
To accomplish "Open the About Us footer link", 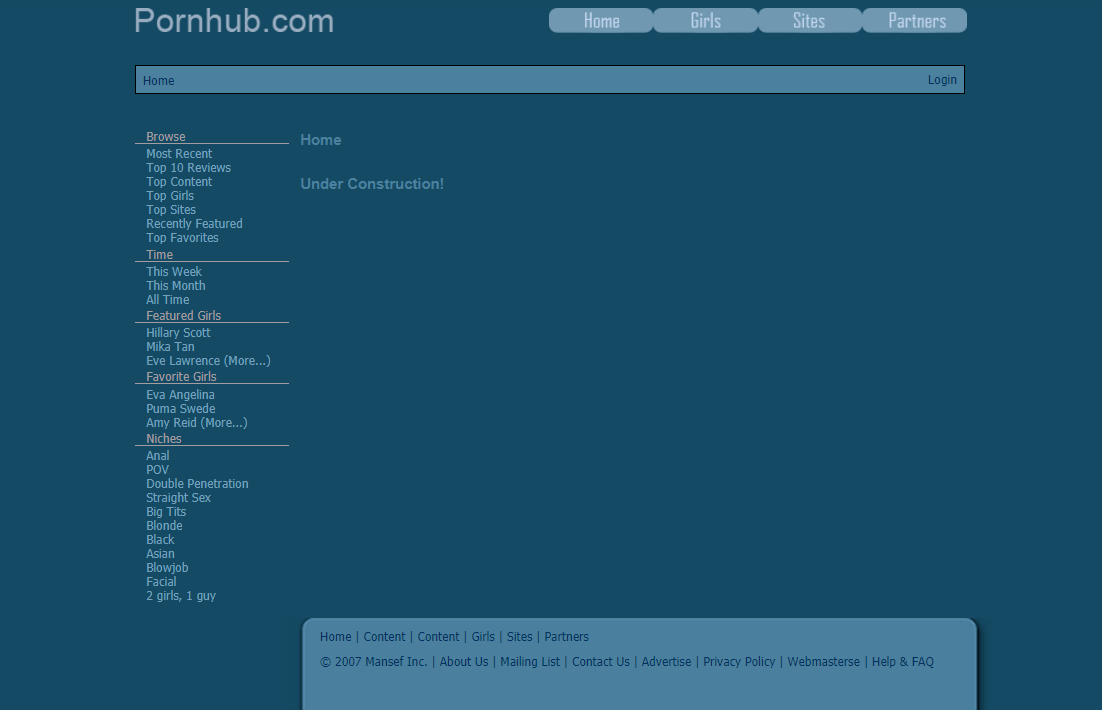I will (x=464, y=662).
